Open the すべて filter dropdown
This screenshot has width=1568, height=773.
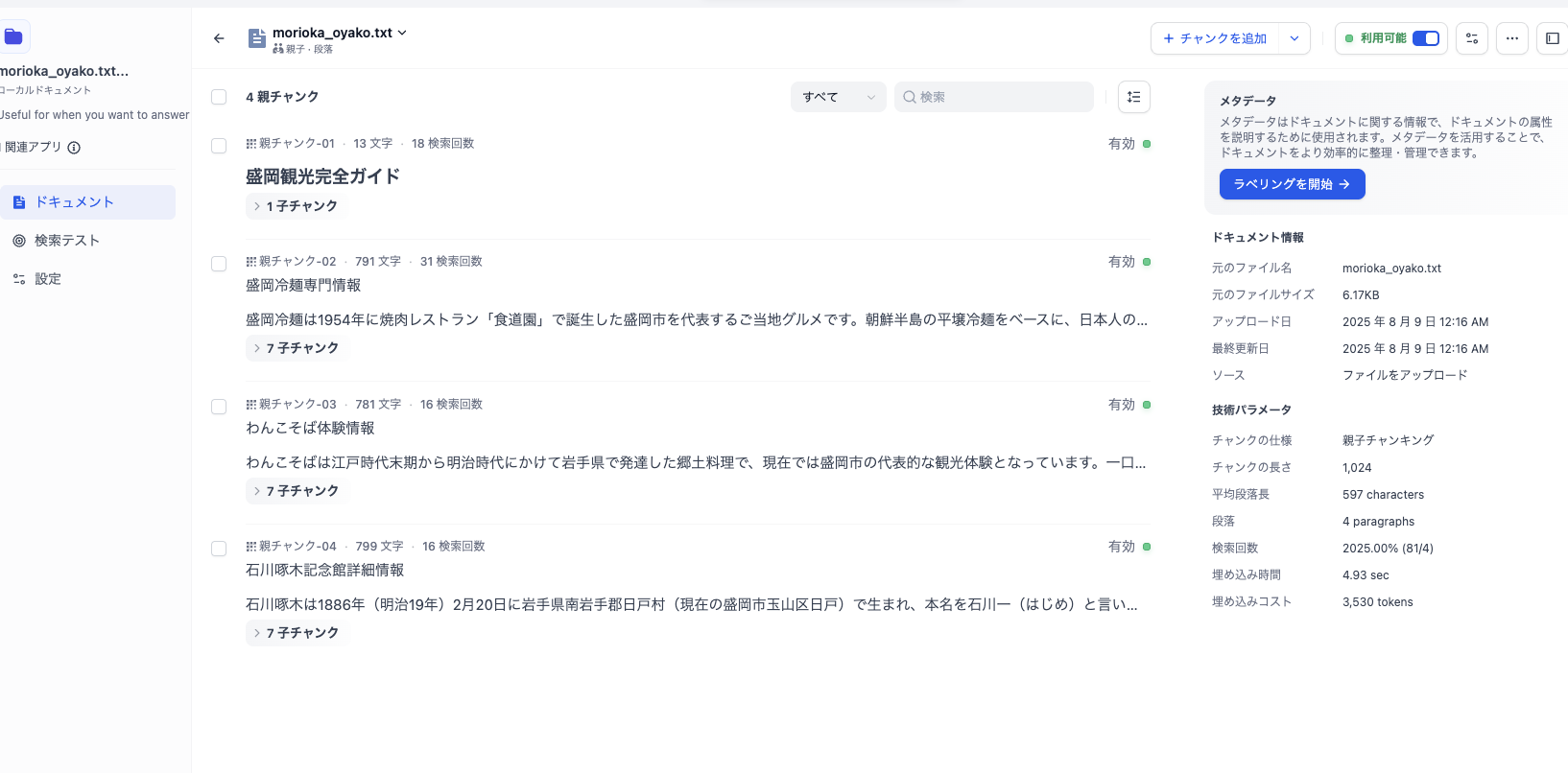(x=839, y=97)
